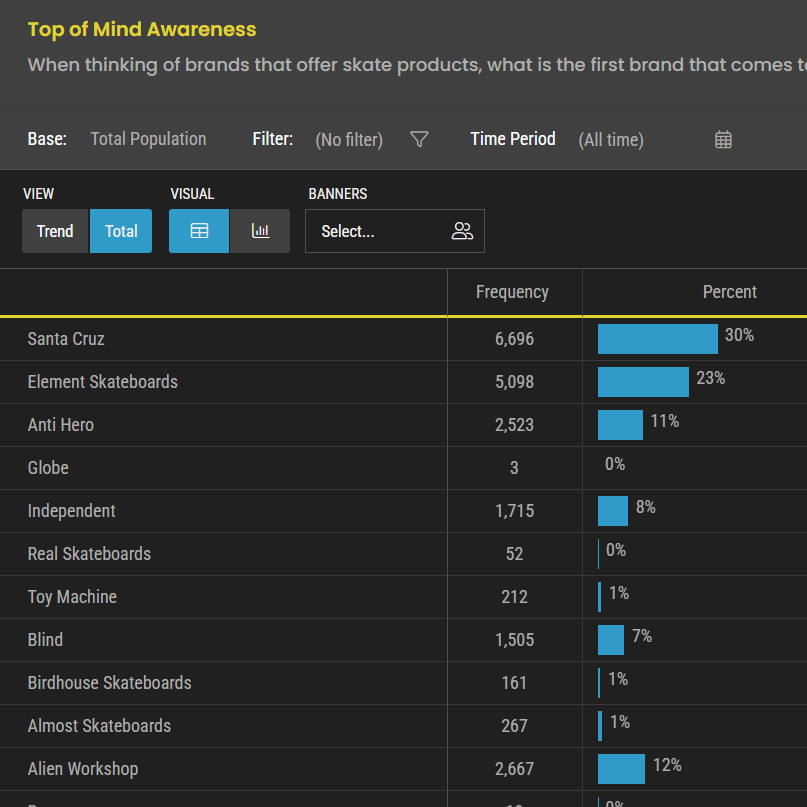Open the Time Period calendar icon

click(x=723, y=139)
